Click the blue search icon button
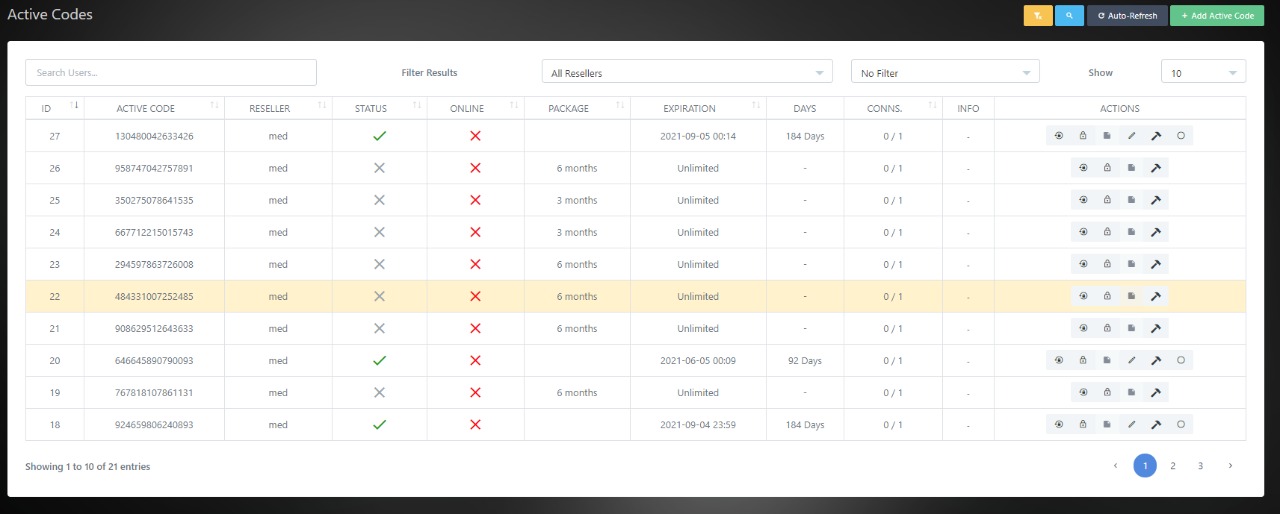The width and height of the screenshot is (1280, 514). click(x=1069, y=16)
